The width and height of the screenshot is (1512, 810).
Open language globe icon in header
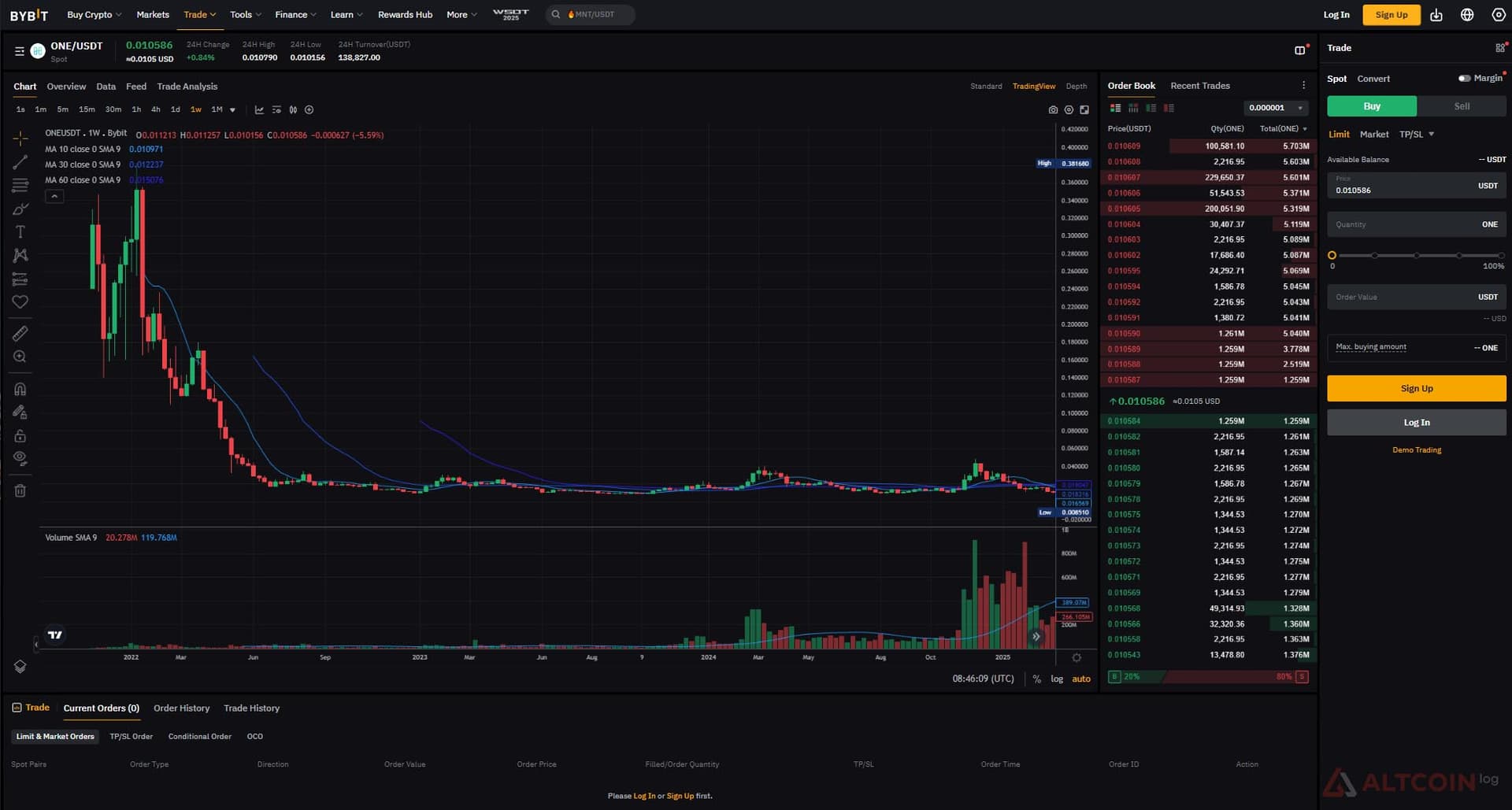pyautogui.click(x=1467, y=15)
